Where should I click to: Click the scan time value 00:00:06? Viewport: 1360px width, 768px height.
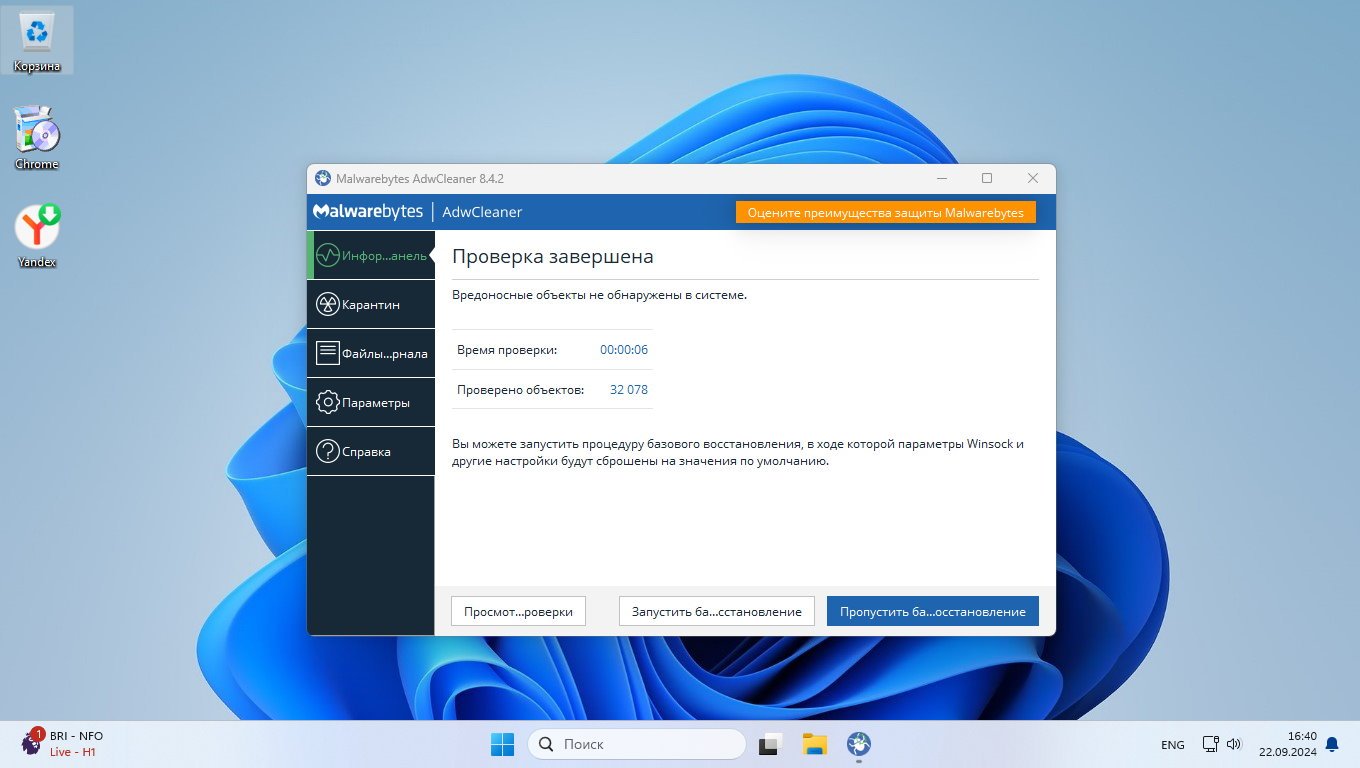click(624, 350)
